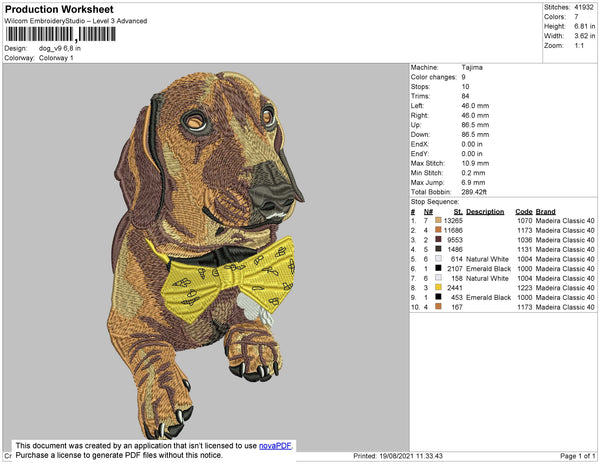Screen dimensions: 600x464
Task: Select the black swatch for stop 6
Action: [x=439, y=268]
